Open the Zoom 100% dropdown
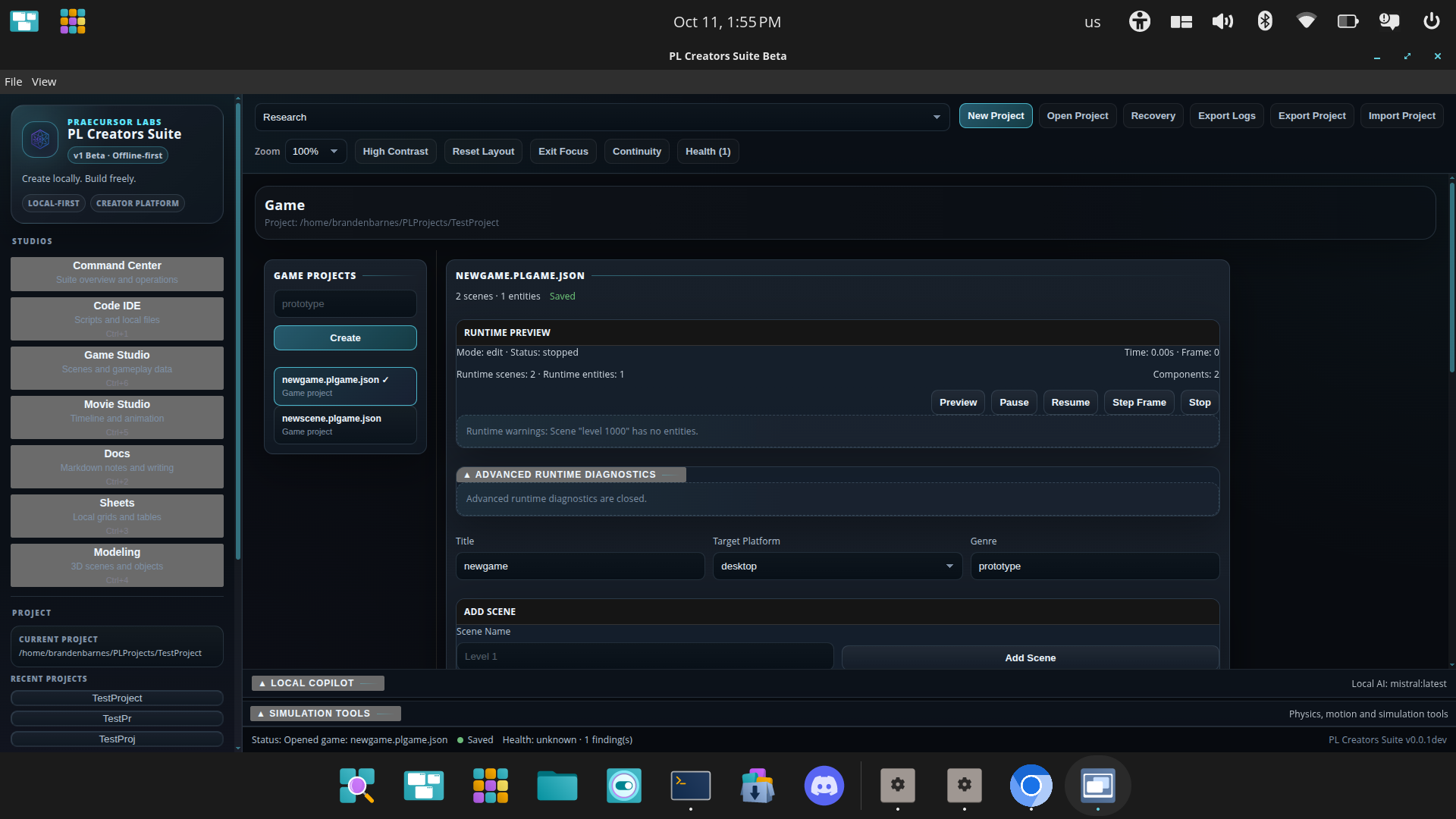The image size is (1456, 819). 316,152
